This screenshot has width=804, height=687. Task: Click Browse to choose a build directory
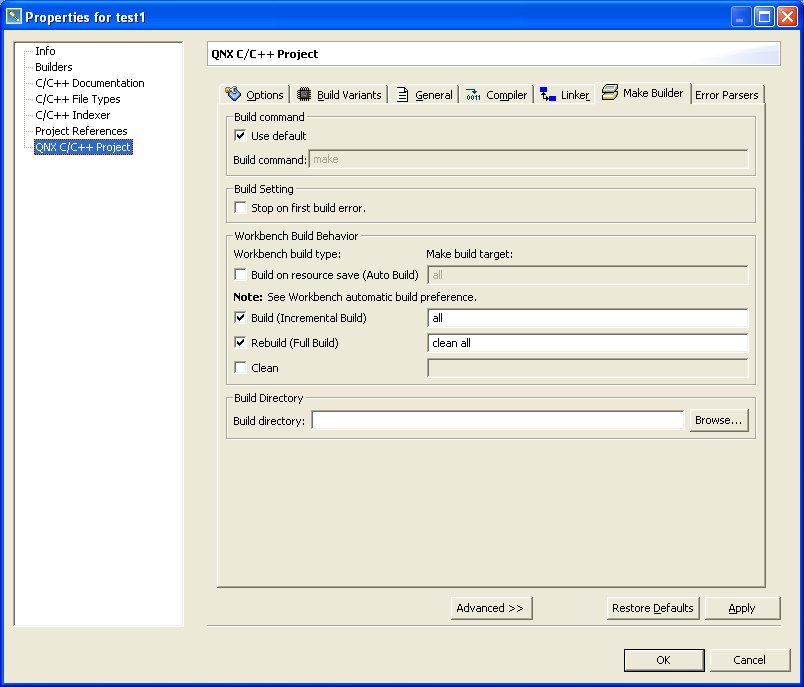coord(718,420)
